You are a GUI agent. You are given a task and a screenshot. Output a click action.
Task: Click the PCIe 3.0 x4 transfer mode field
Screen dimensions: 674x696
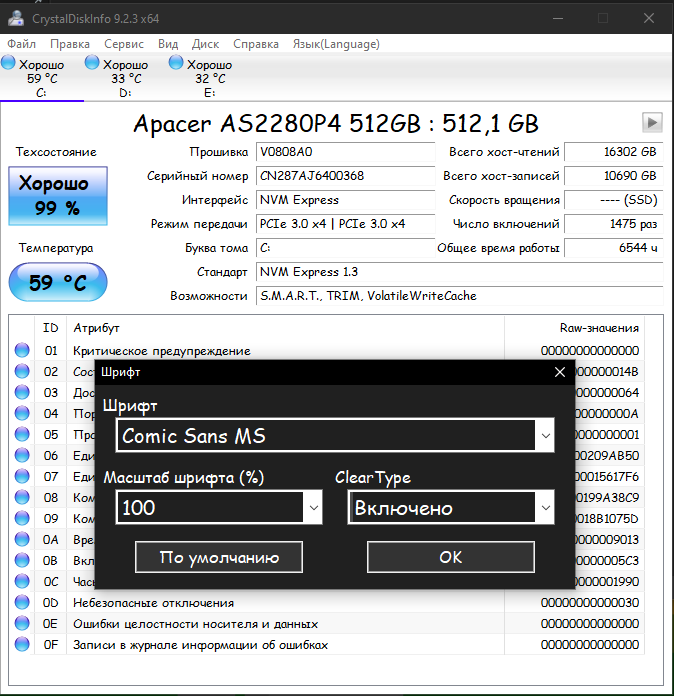[345, 224]
